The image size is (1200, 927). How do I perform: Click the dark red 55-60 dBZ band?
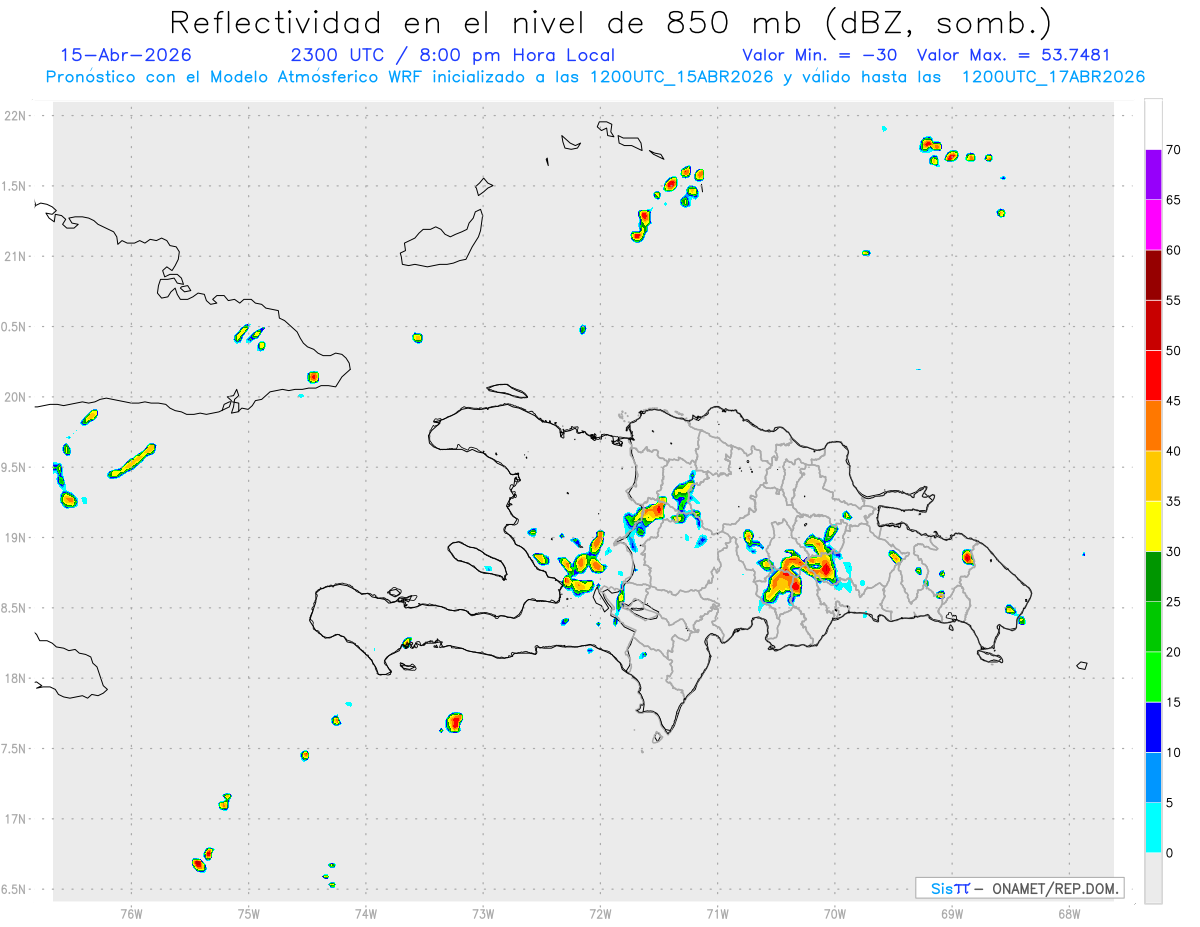click(1153, 275)
